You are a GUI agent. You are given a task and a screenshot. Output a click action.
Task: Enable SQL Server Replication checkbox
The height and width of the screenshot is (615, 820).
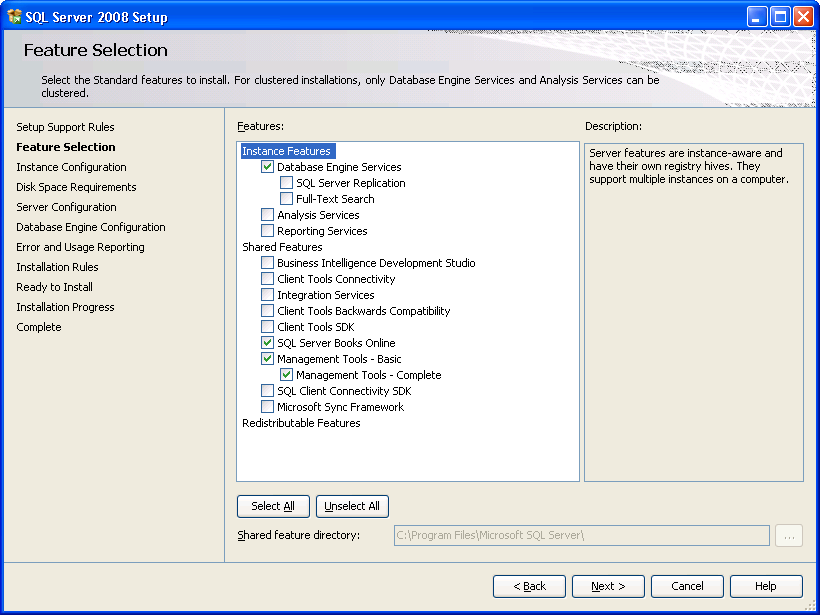pos(286,183)
